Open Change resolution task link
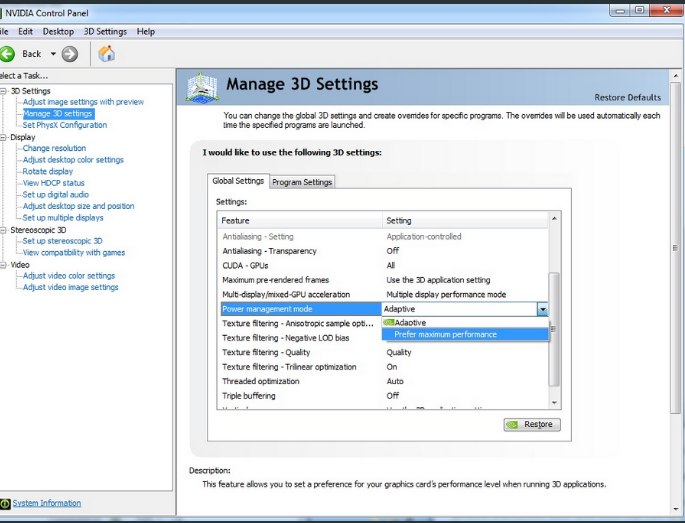Image resolution: width=685 pixels, height=523 pixels. (54, 148)
